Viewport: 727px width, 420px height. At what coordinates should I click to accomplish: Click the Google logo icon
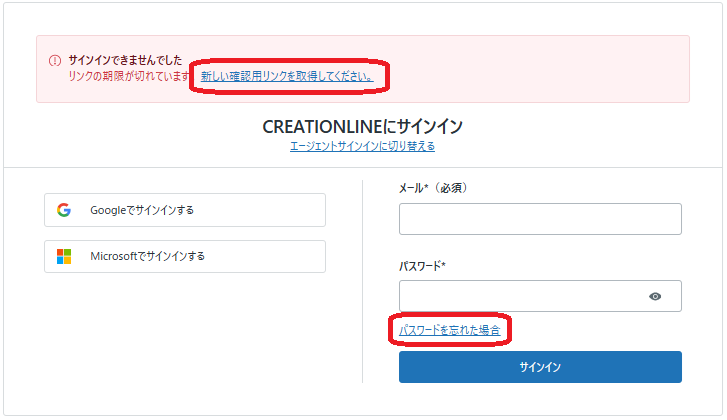coord(64,210)
